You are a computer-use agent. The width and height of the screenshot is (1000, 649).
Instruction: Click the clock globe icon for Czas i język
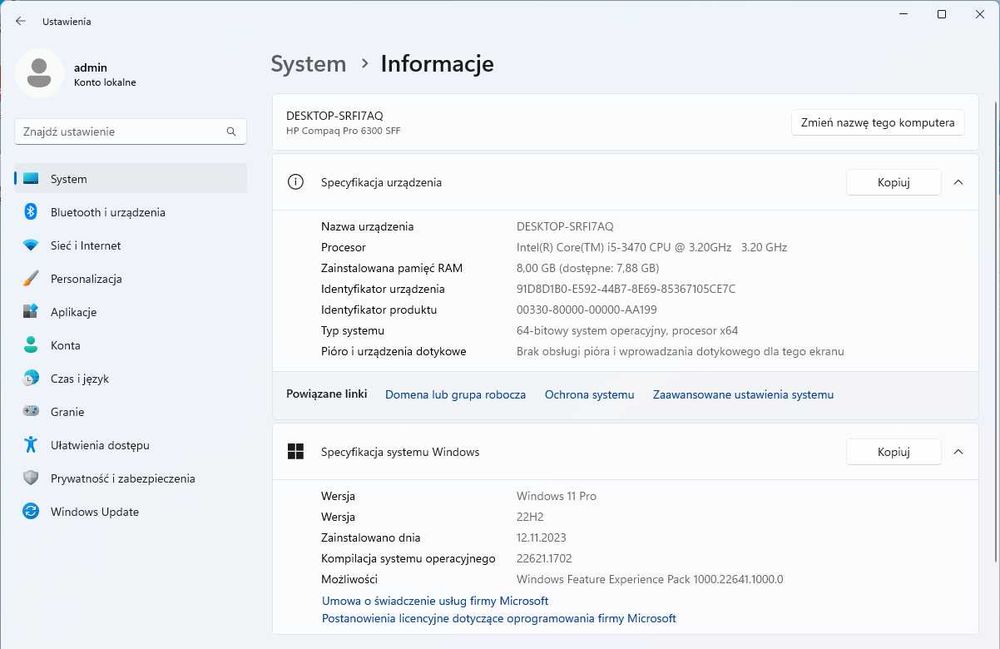(x=31, y=378)
